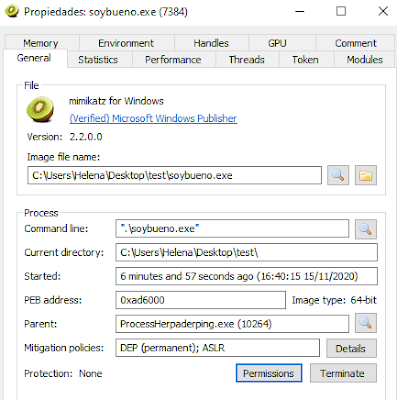Click the PEB address field 0xad6000

pyautogui.click(x=200, y=300)
